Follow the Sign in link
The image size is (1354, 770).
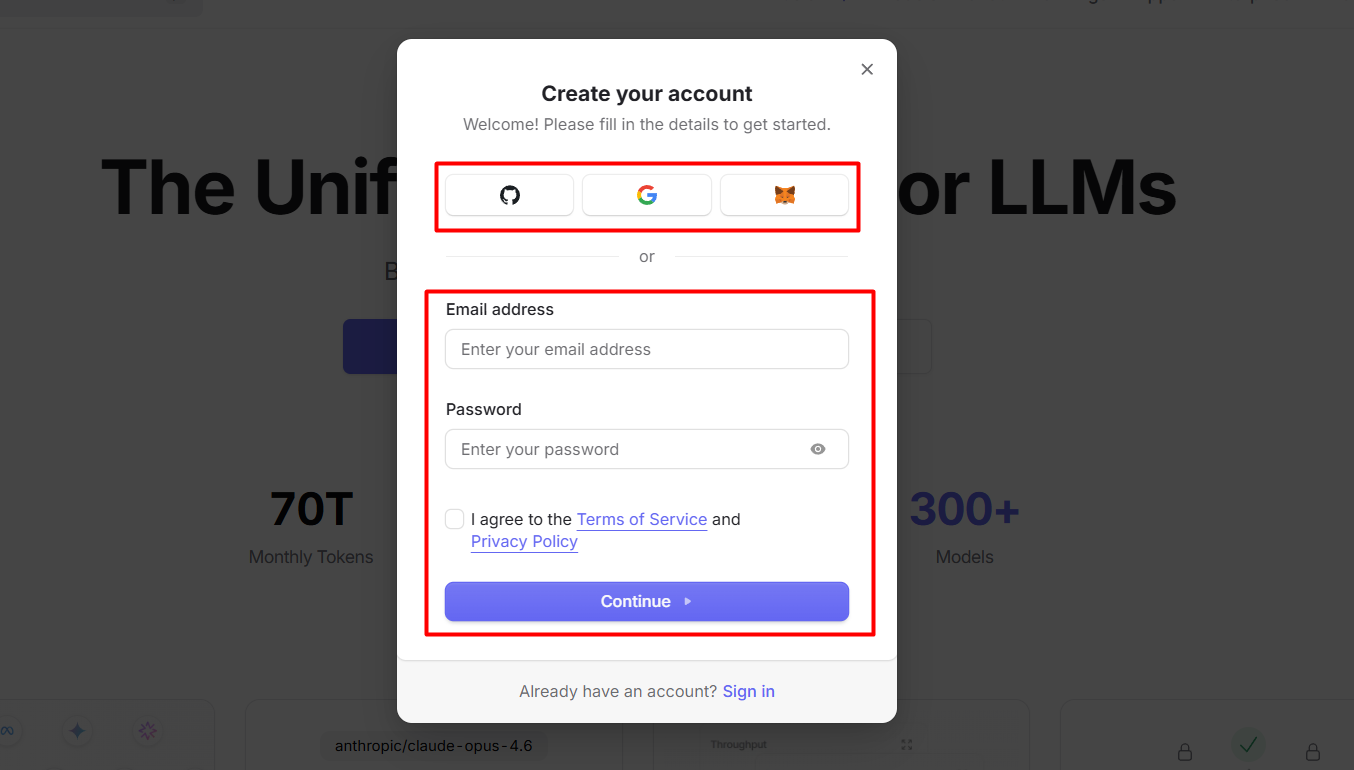tap(748, 691)
